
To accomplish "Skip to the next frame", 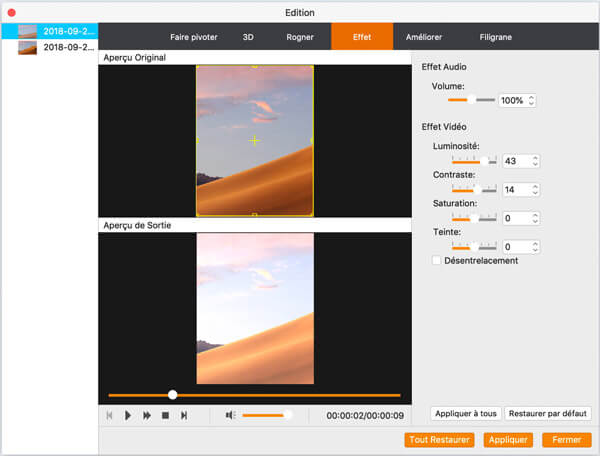I will click(x=184, y=415).
